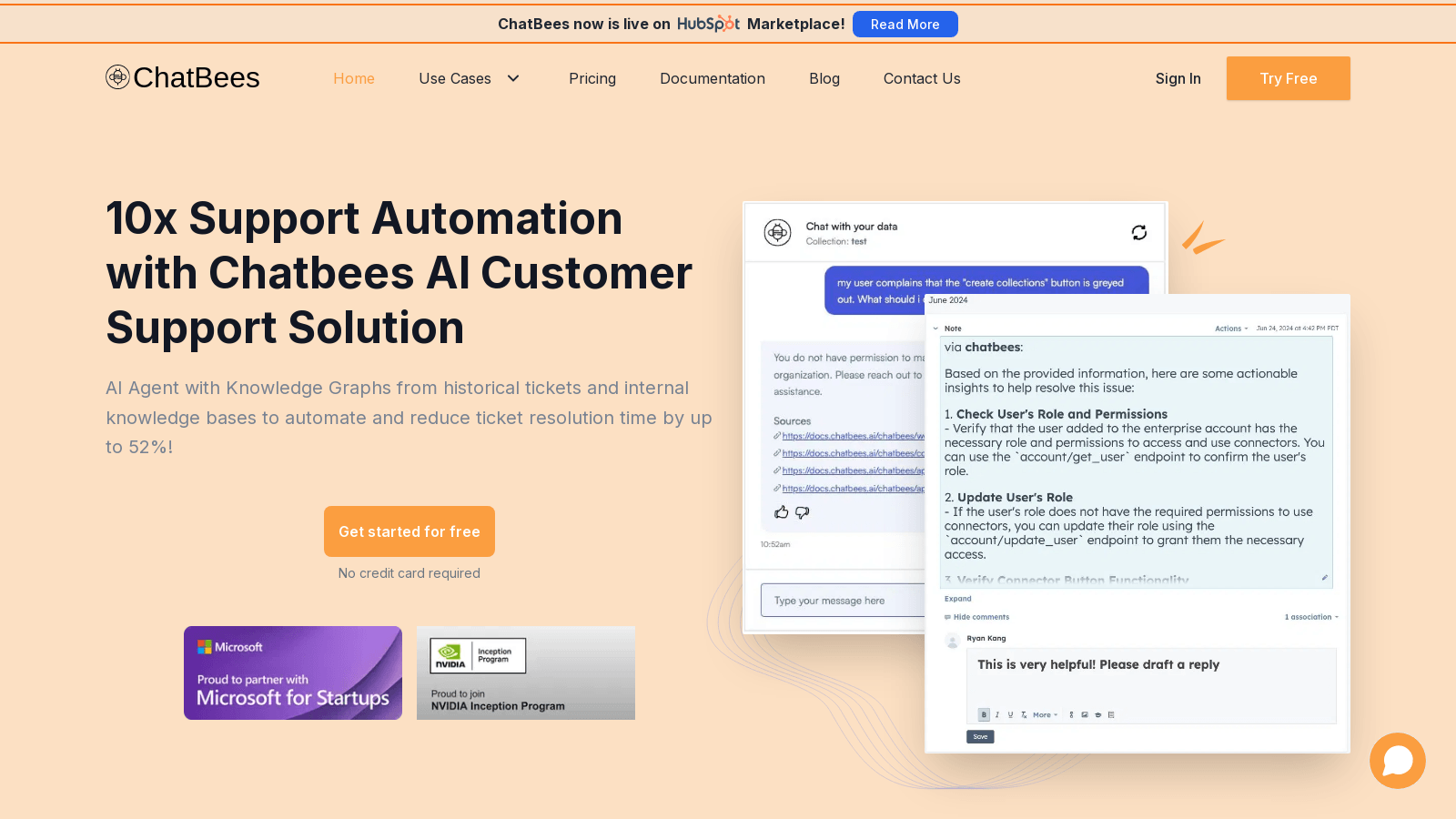Image resolution: width=1456 pixels, height=819 pixels.
Task: Open the More dropdown in editor toolbar
Action: click(1045, 715)
